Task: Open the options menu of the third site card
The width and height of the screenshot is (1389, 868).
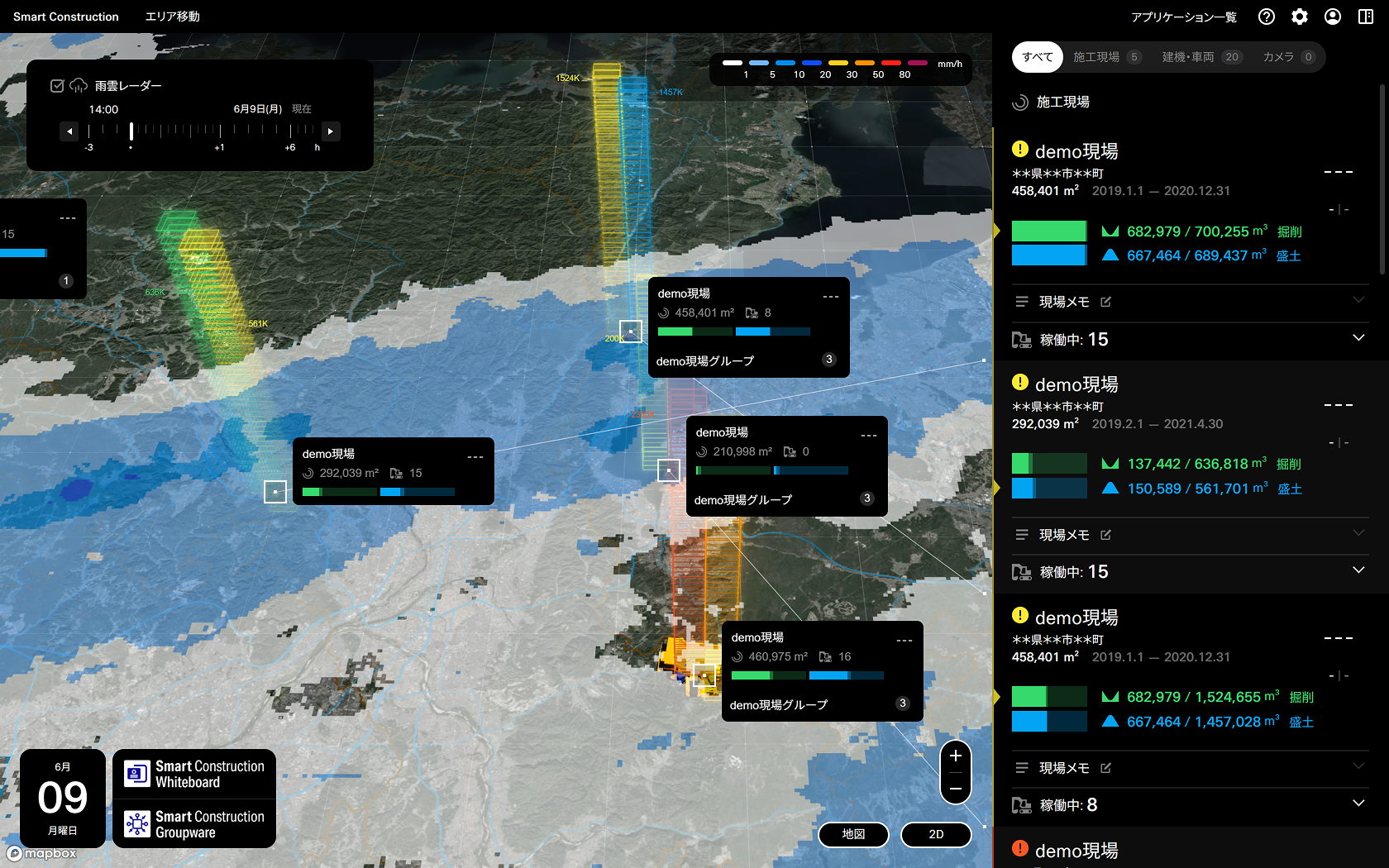Action: click(1339, 638)
